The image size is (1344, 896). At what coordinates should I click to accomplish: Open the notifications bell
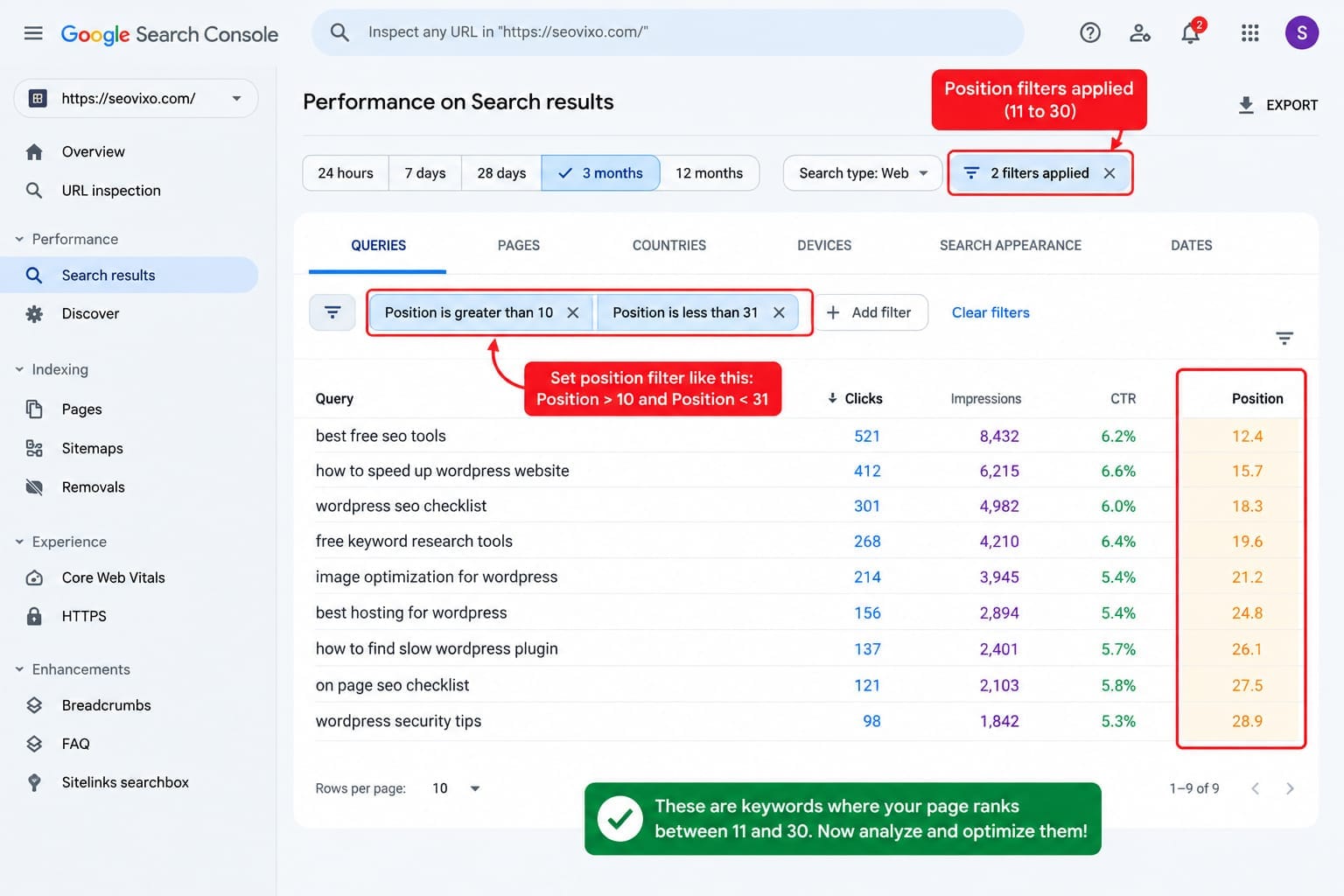1191,33
